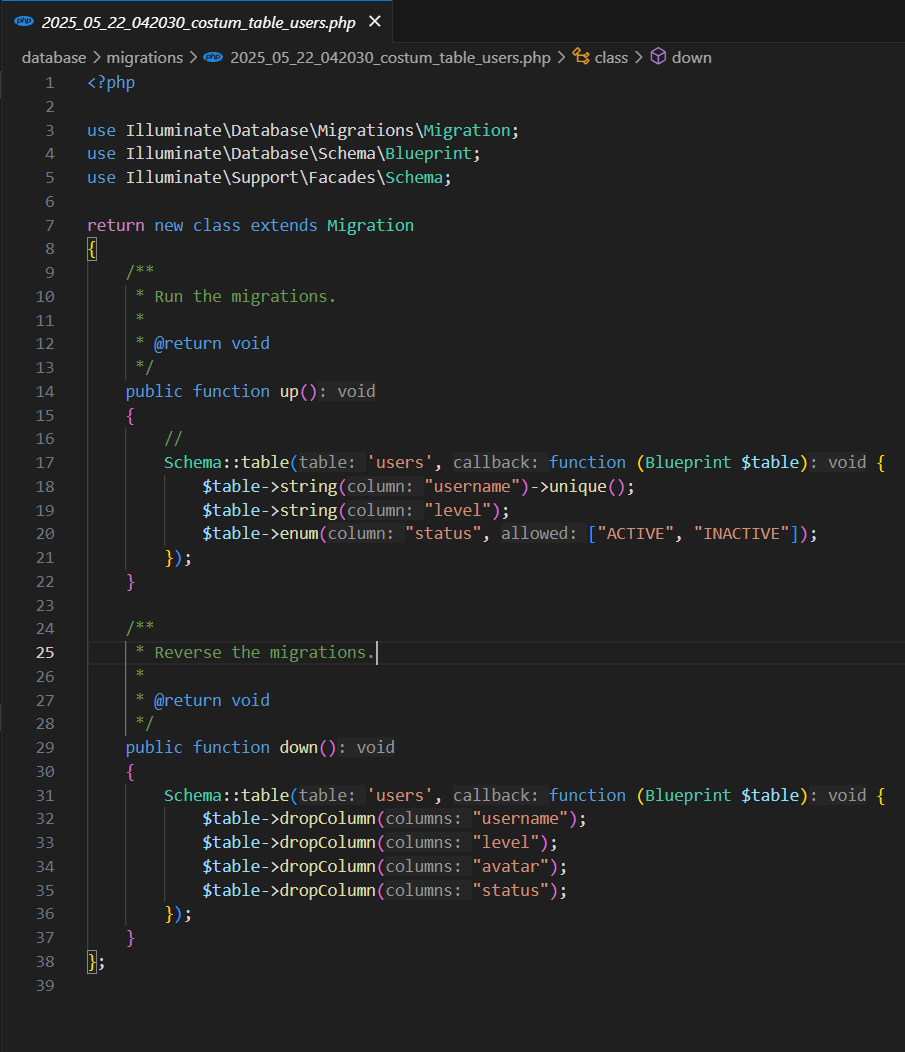Click the PHP file icon in the editor tab
This screenshot has height=1052, width=905.
pos(23,21)
